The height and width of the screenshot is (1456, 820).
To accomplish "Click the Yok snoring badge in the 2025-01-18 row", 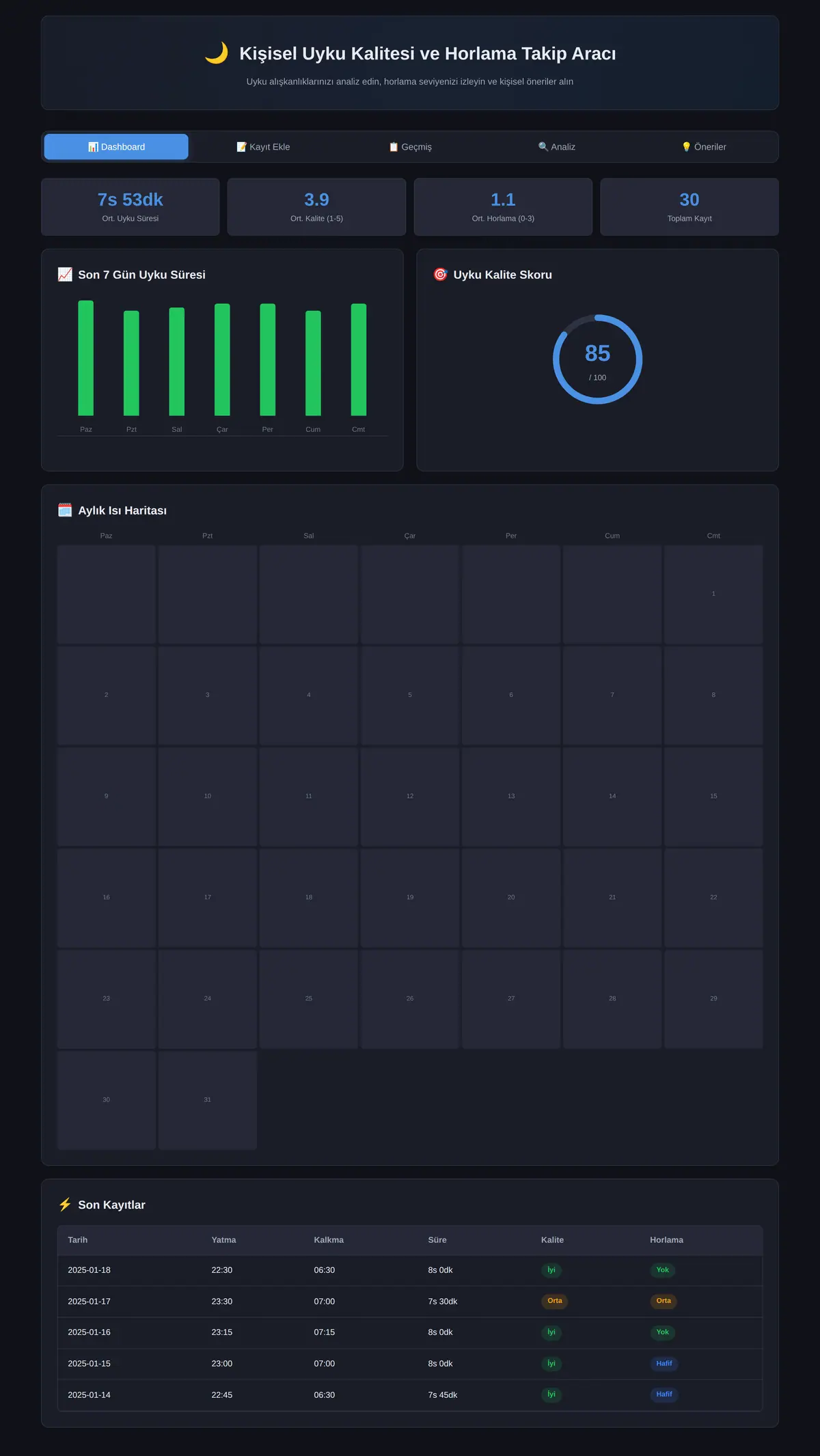I will coord(663,1270).
